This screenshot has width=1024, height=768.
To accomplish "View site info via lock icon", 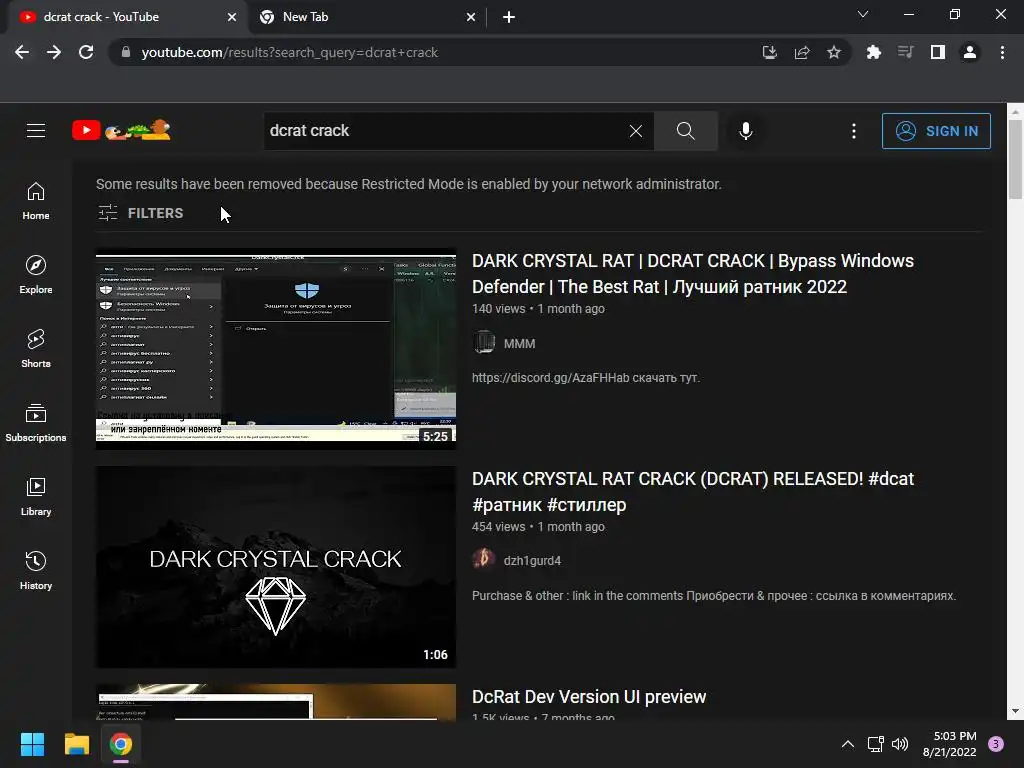I will [x=126, y=52].
